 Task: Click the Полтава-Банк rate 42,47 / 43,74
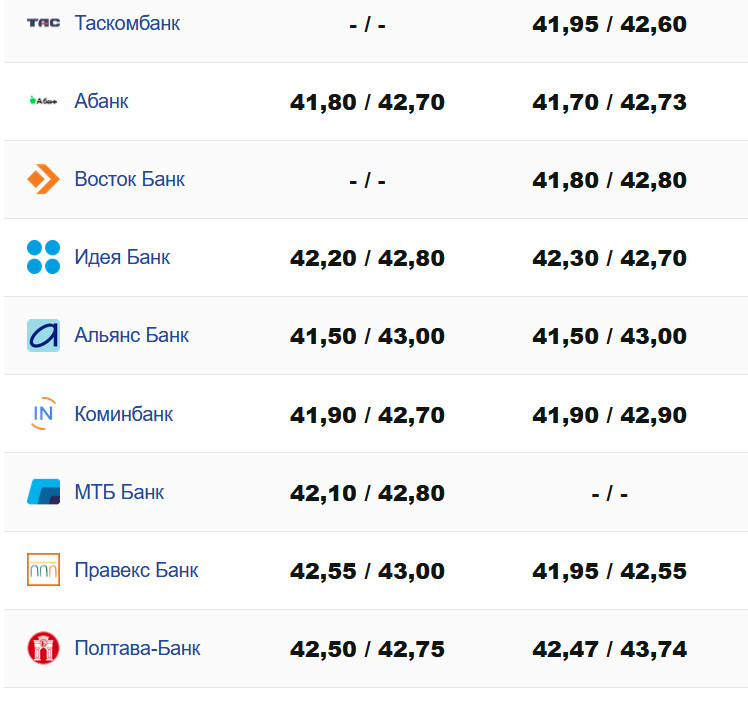tap(609, 649)
